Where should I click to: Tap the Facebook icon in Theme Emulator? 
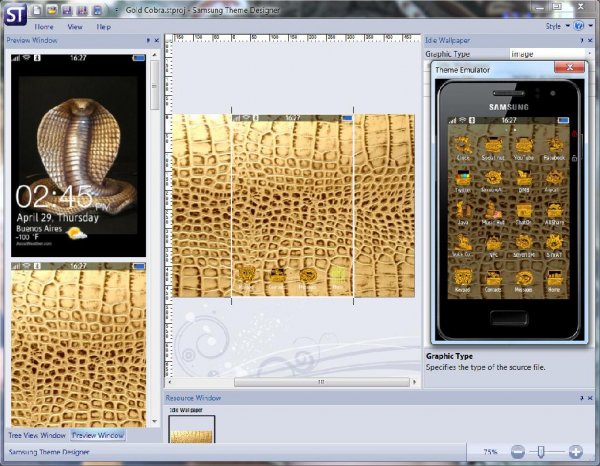[554, 146]
